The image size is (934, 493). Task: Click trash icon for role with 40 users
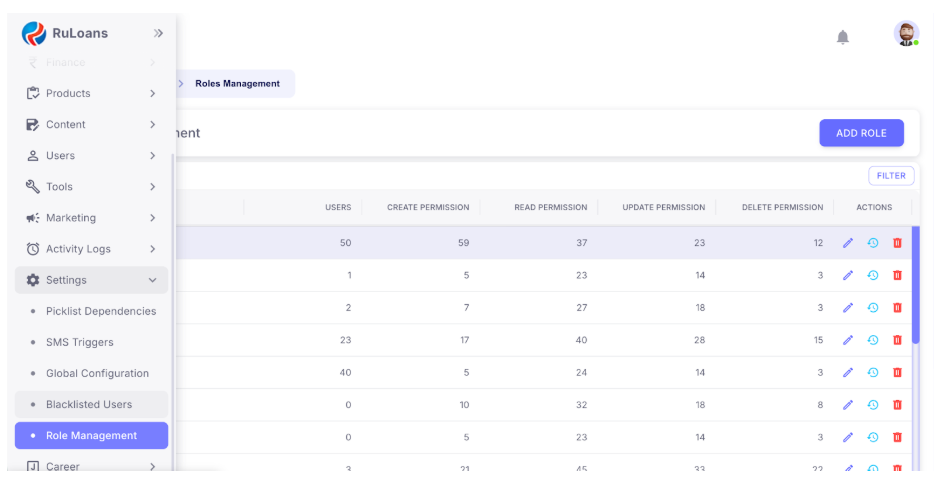[897, 372]
